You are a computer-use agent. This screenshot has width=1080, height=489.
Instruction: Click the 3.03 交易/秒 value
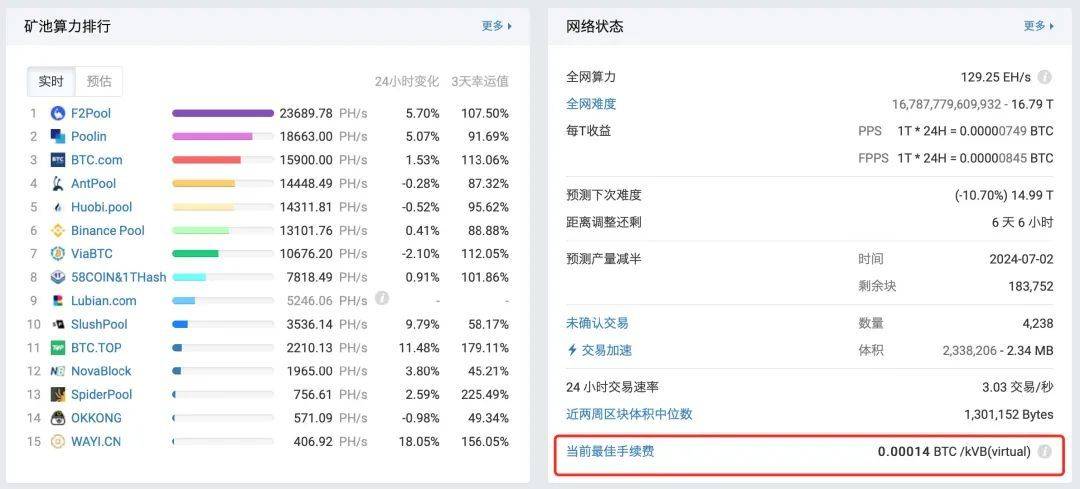1018,388
